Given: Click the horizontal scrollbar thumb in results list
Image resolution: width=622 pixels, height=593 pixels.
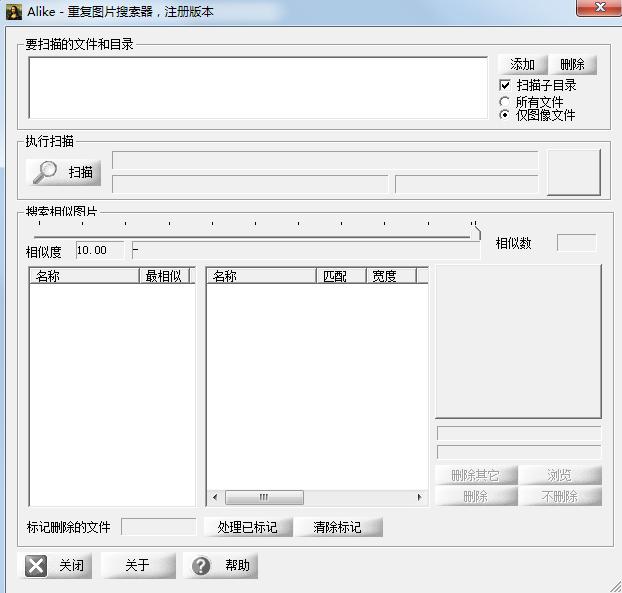Looking at the screenshot, I should click(x=264, y=497).
